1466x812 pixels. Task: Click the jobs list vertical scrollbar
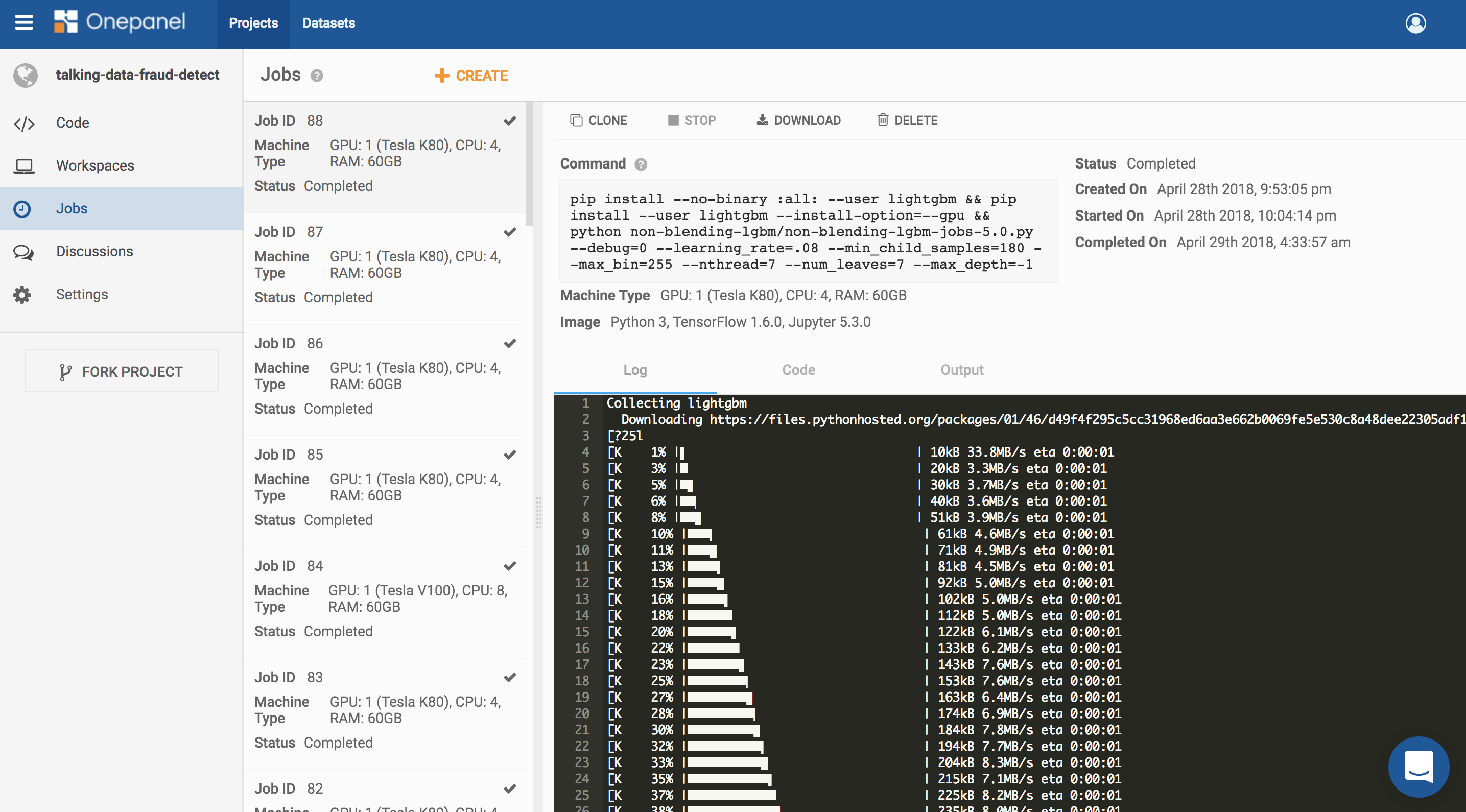point(530,165)
